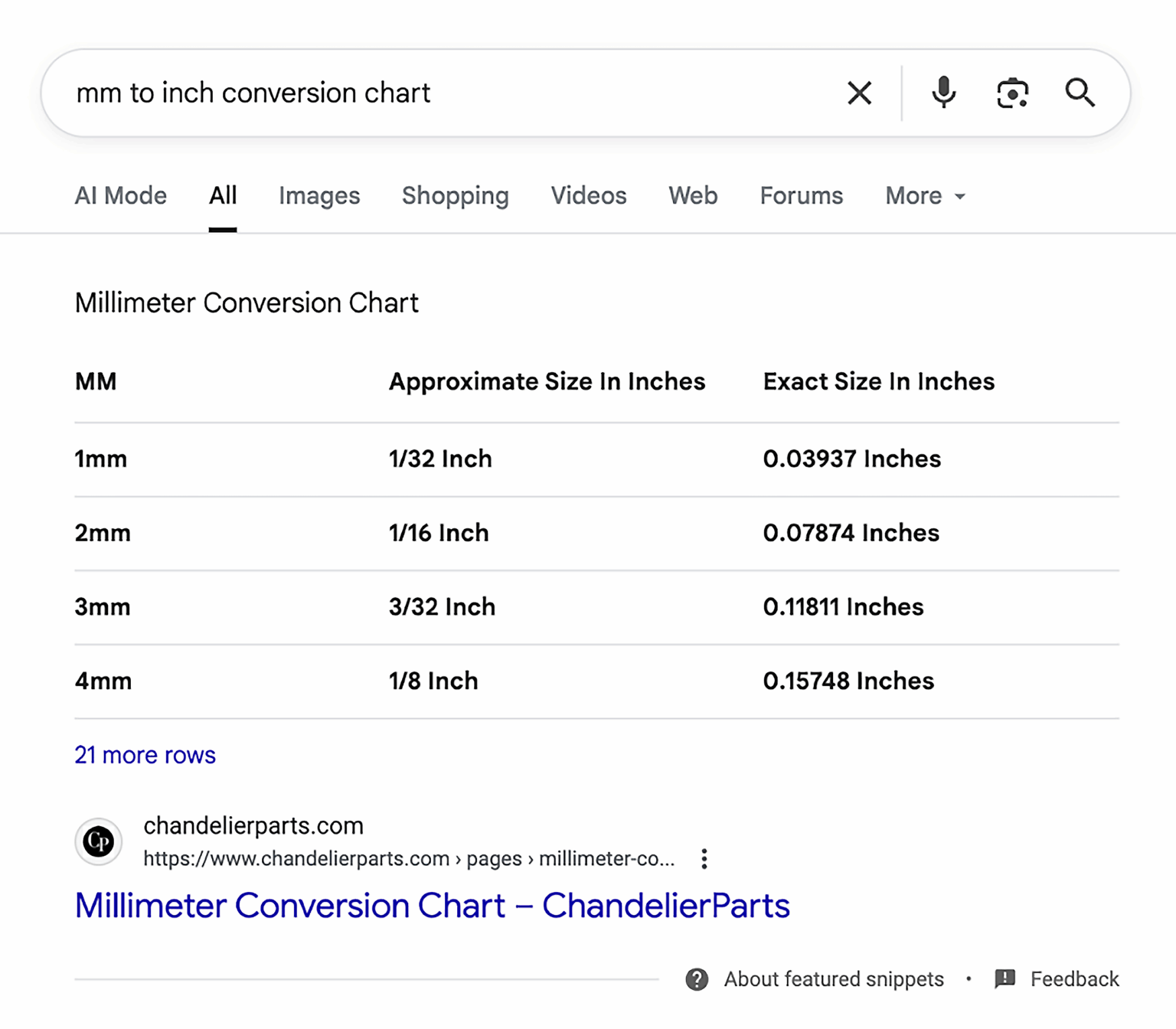Select the 1/32 Inch cell

point(440,459)
